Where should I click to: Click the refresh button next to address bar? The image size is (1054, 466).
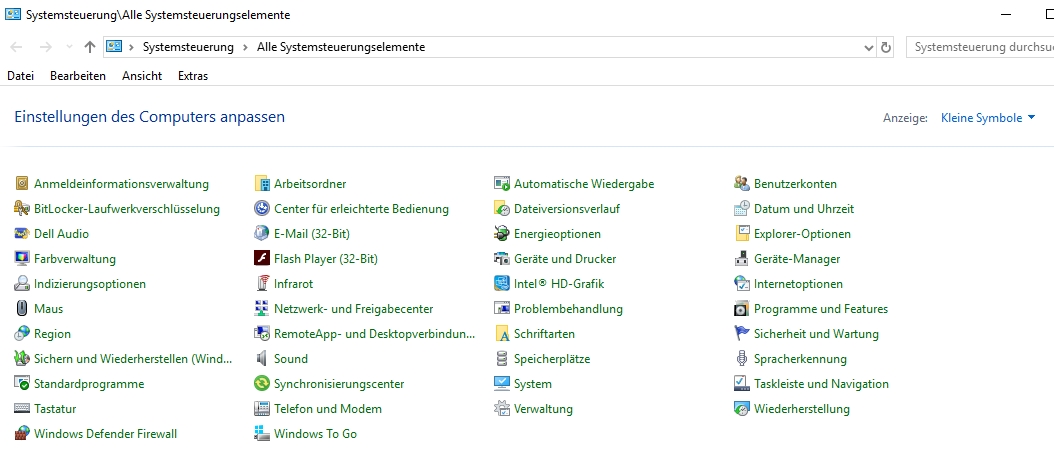[886, 47]
